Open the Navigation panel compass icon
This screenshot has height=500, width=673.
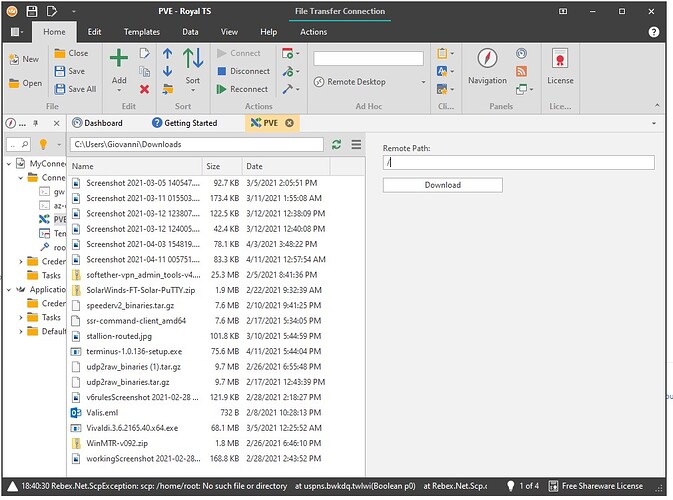point(487,59)
